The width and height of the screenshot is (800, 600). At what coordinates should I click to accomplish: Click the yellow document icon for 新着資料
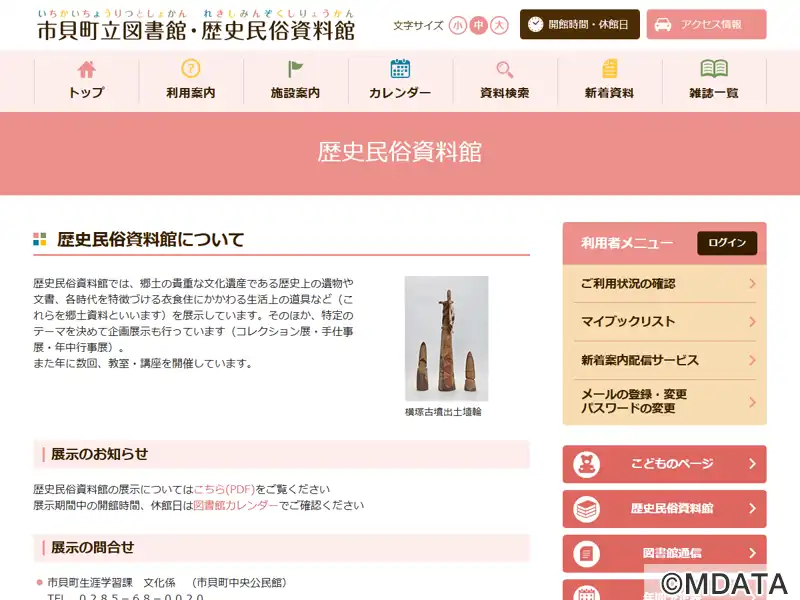(609, 69)
